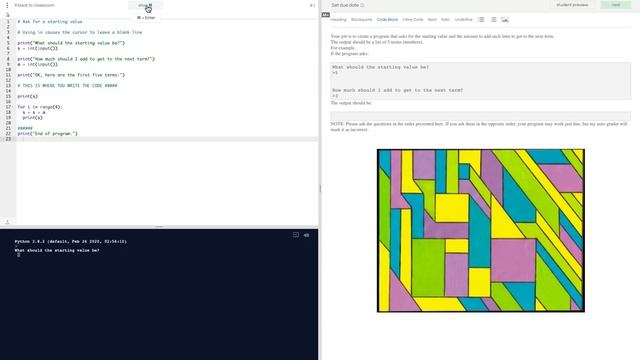
Task: Apply Underline formatting
Action: [x=464, y=20]
